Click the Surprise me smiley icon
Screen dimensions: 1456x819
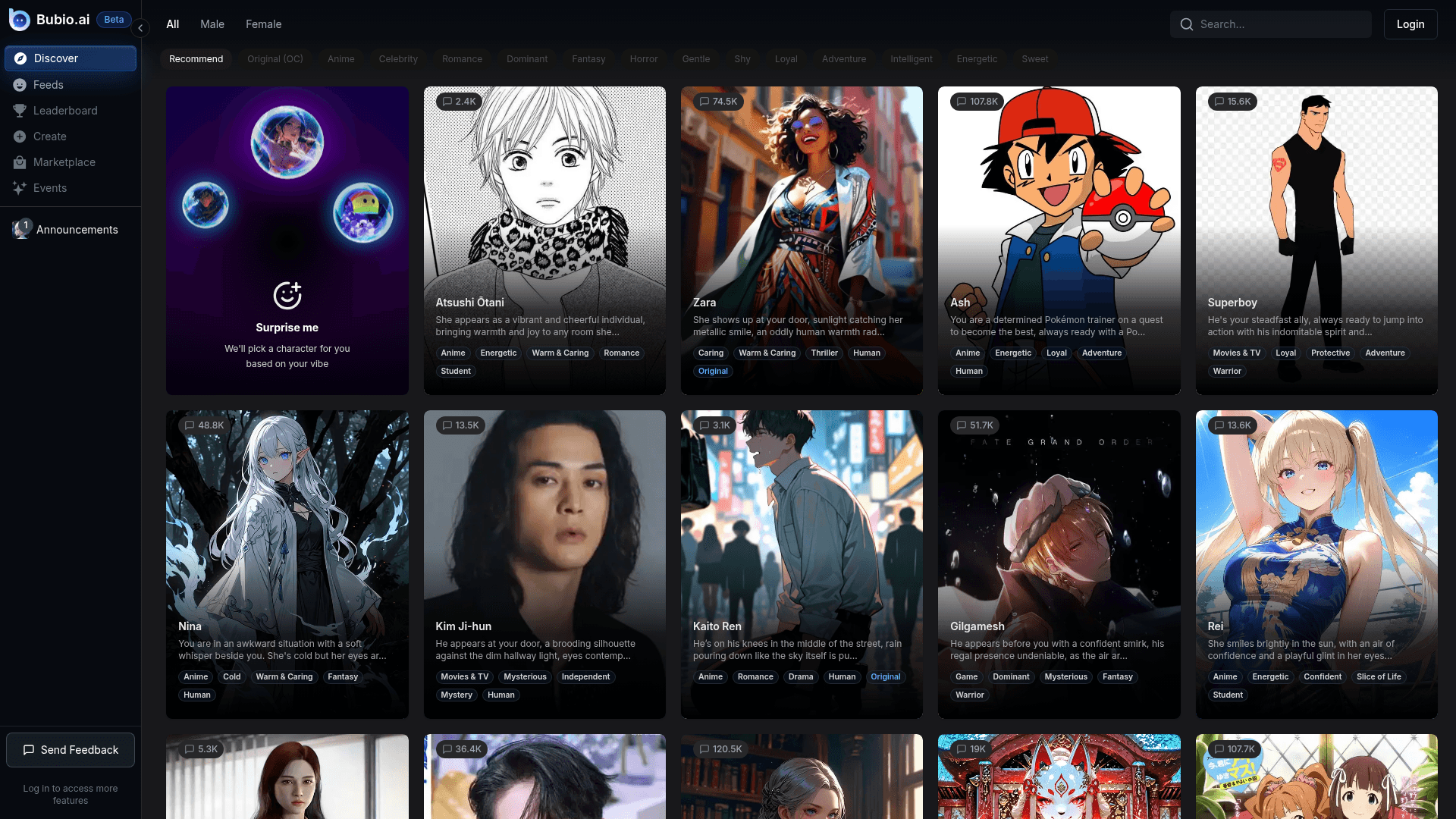[287, 295]
